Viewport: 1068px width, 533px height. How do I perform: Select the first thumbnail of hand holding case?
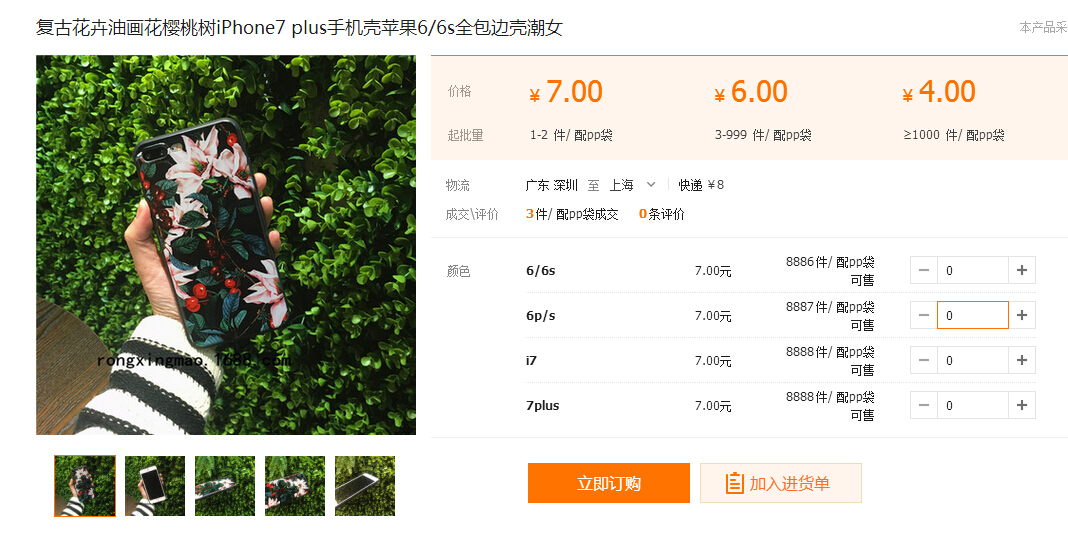[85, 486]
